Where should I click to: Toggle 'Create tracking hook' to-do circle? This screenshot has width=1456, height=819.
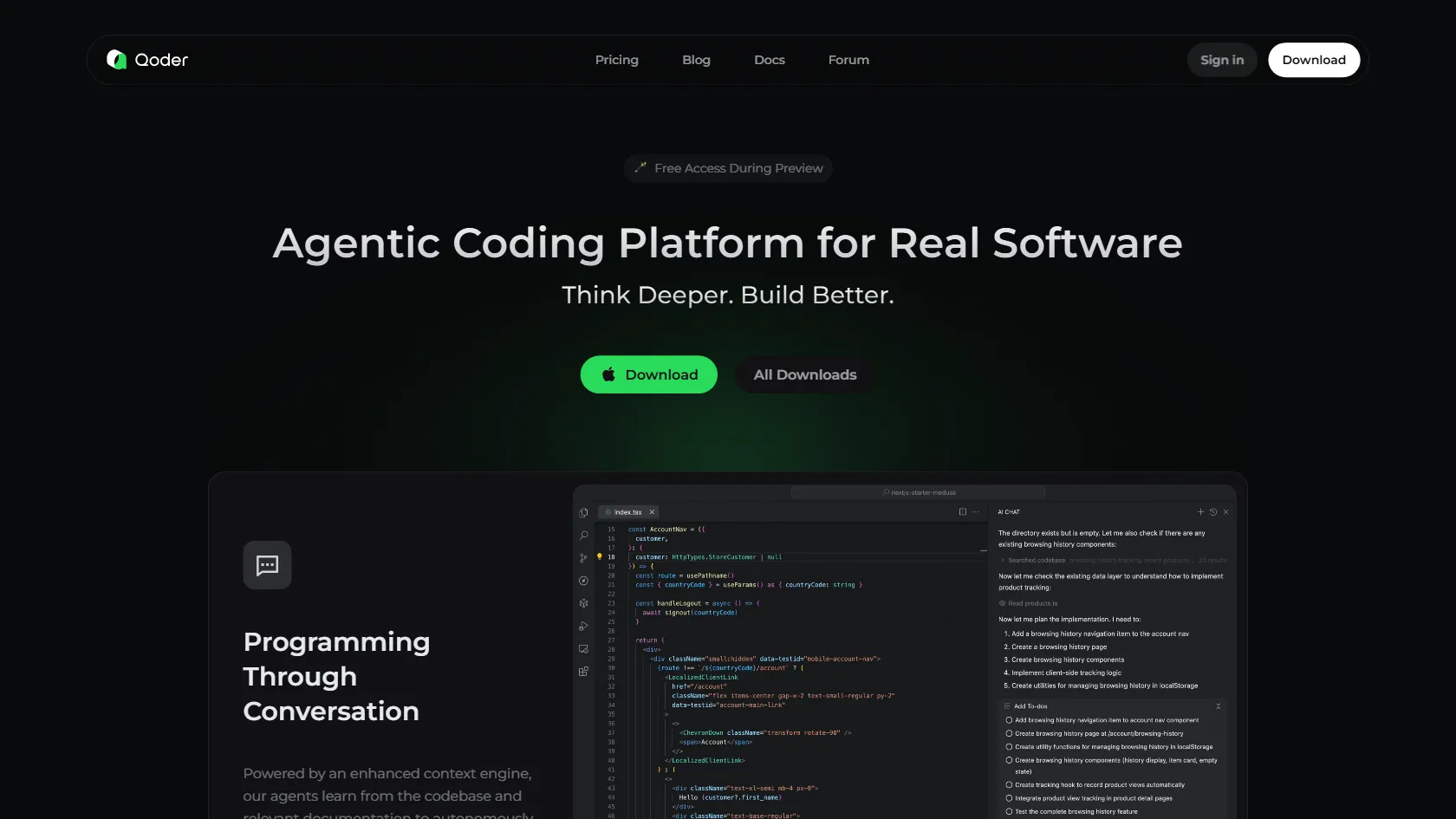click(1009, 784)
